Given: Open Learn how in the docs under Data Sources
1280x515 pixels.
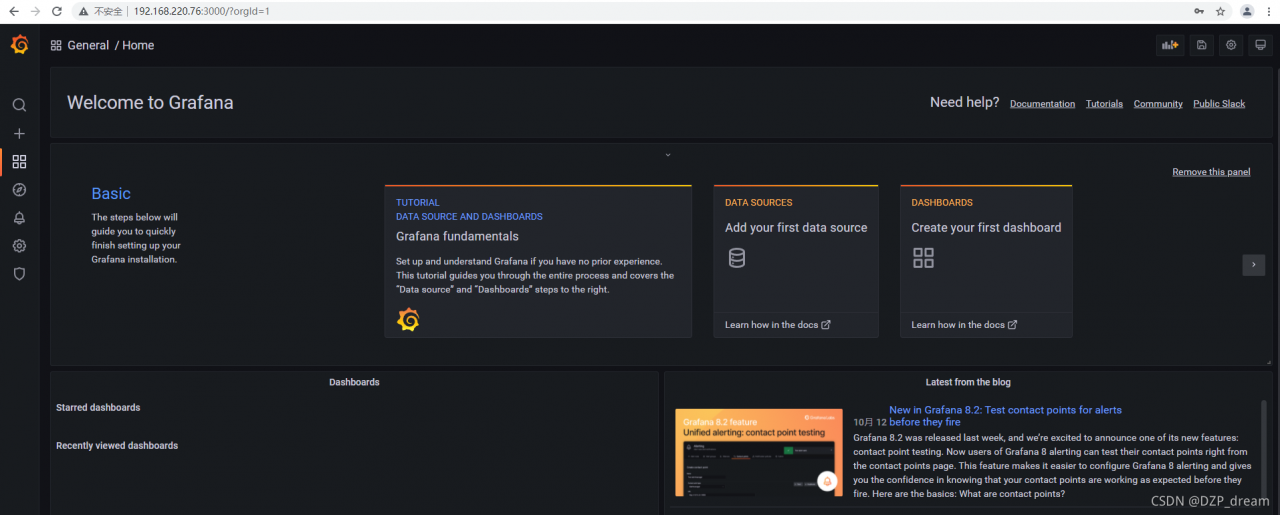Looking at the screenshot, I should click(777, 325).
